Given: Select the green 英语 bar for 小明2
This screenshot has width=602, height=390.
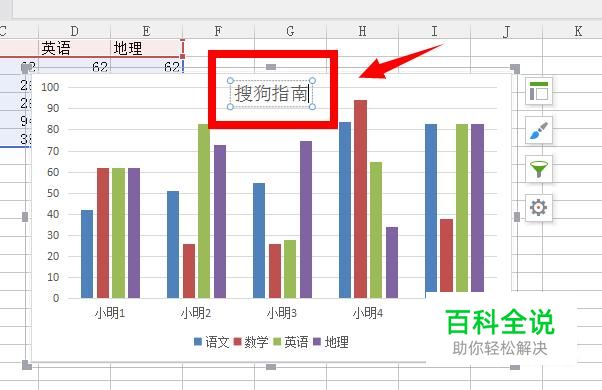Looking at the screenshot, I should pyautogui.click(x=204, y=211).
